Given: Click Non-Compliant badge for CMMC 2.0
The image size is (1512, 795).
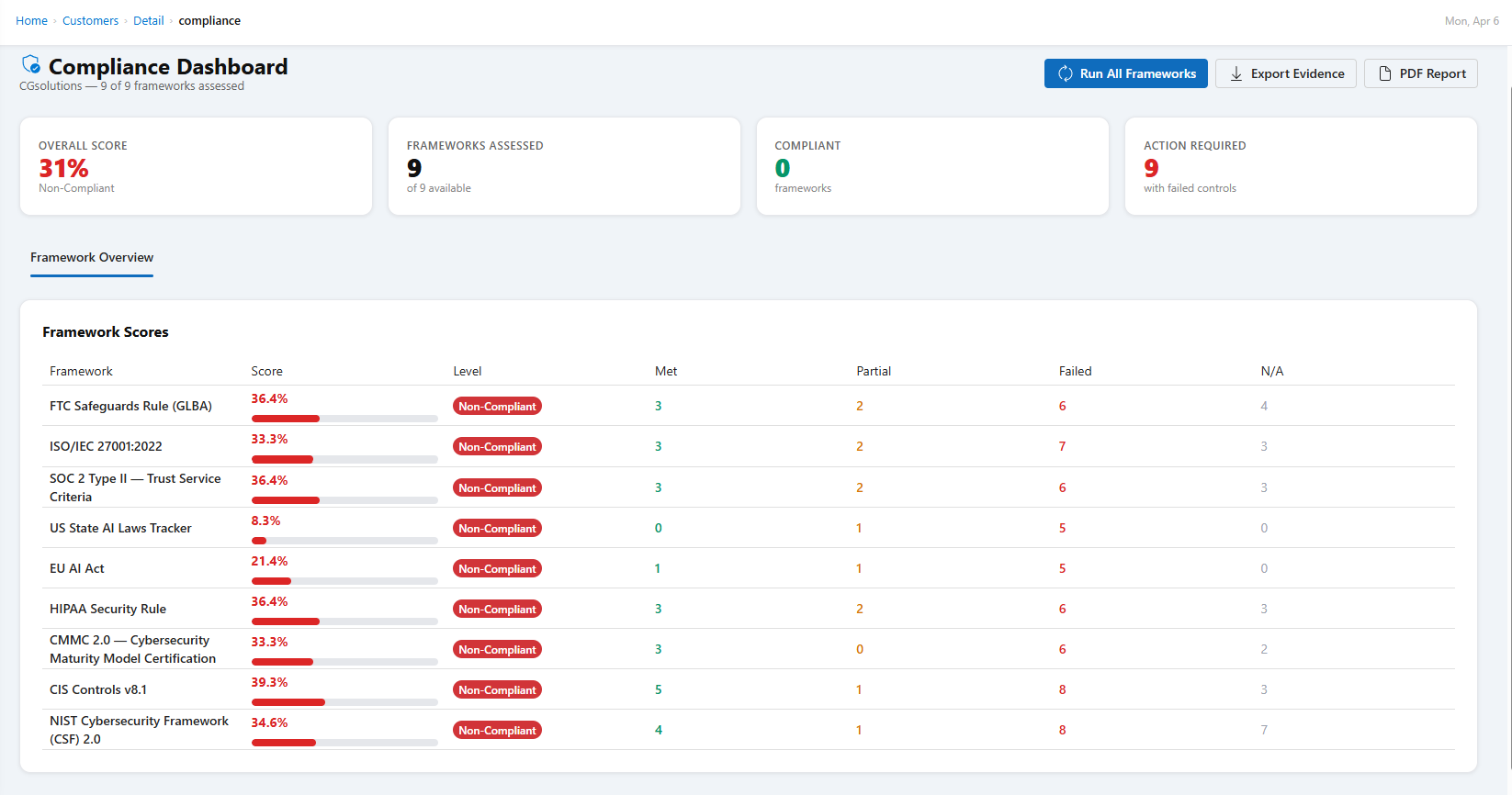Looking at the screenshot, I should (497, 649).
